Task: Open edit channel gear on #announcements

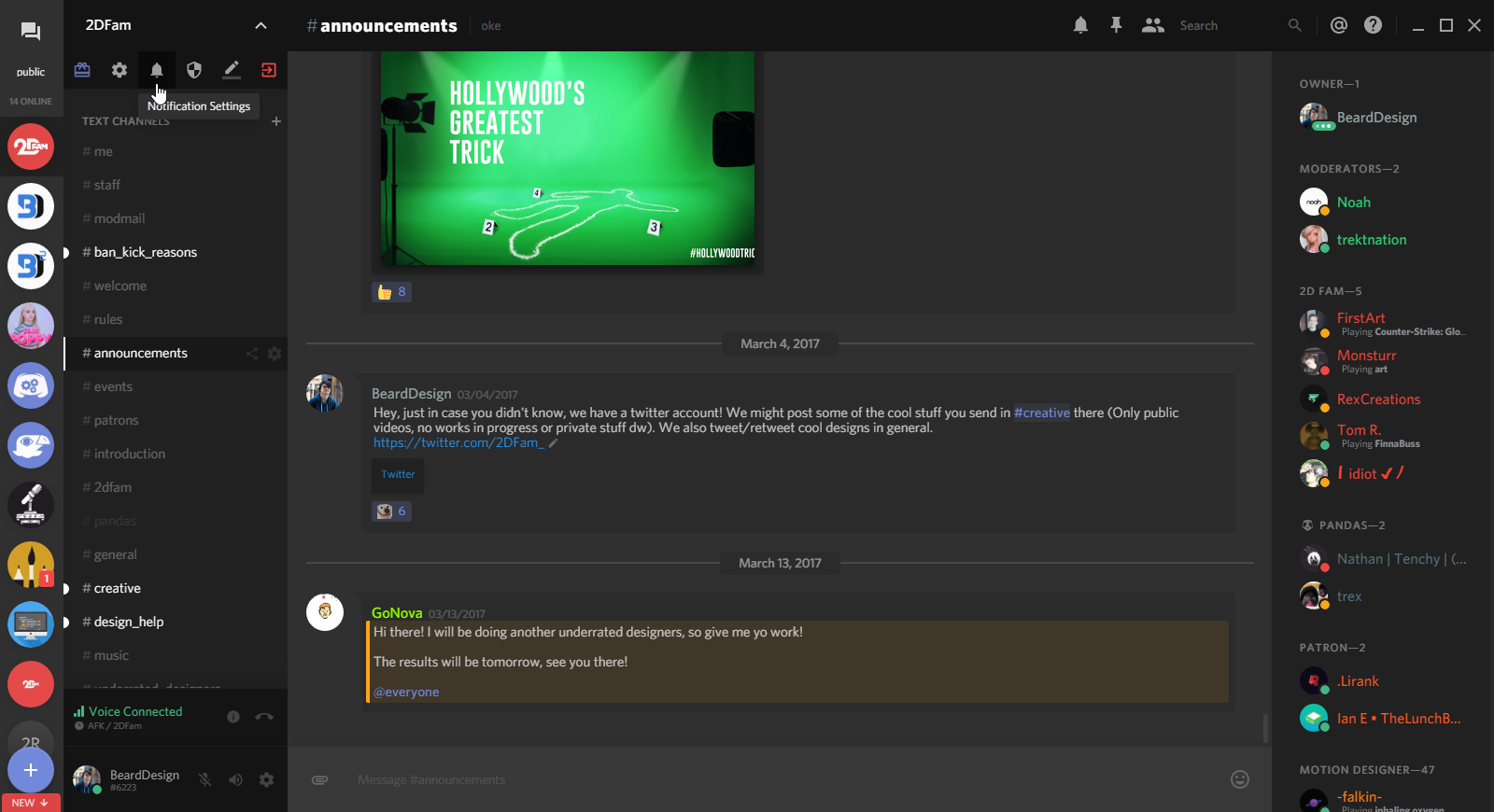Action: 275,354
